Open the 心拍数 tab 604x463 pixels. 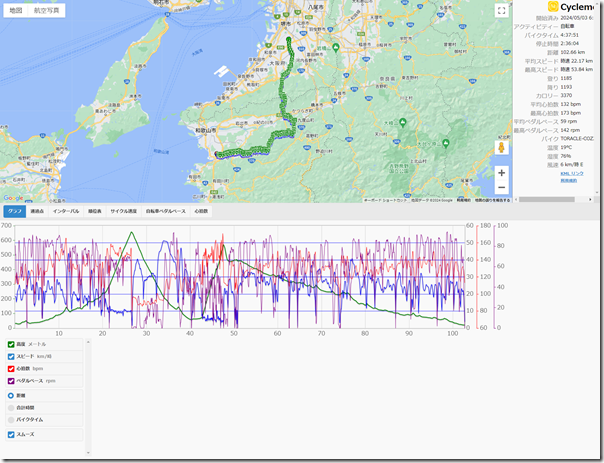click(x=201, y=211)
